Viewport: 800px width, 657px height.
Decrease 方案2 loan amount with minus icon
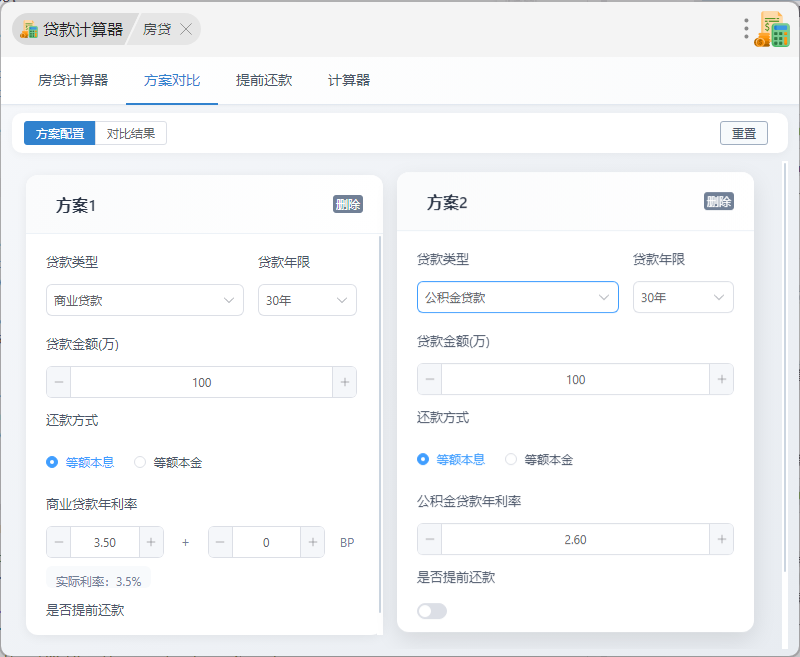[x=430, y=379]
